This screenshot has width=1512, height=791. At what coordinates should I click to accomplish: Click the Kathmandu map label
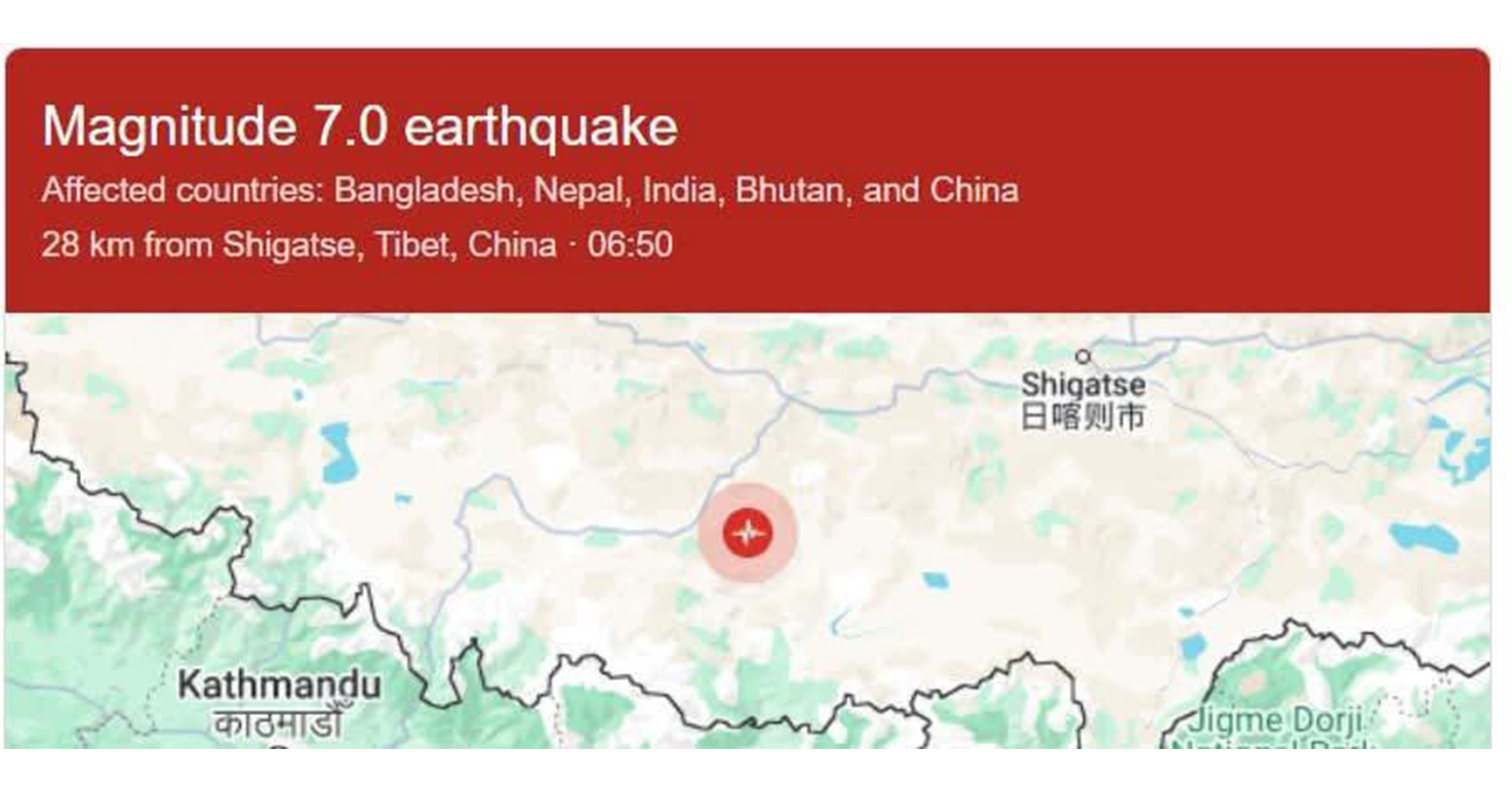tap(279, 685)
